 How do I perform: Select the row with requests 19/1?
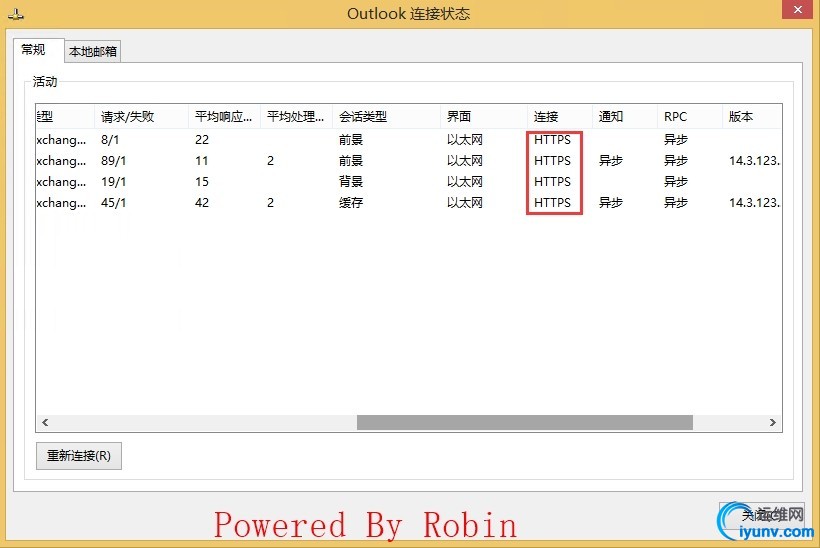(409, 181)
